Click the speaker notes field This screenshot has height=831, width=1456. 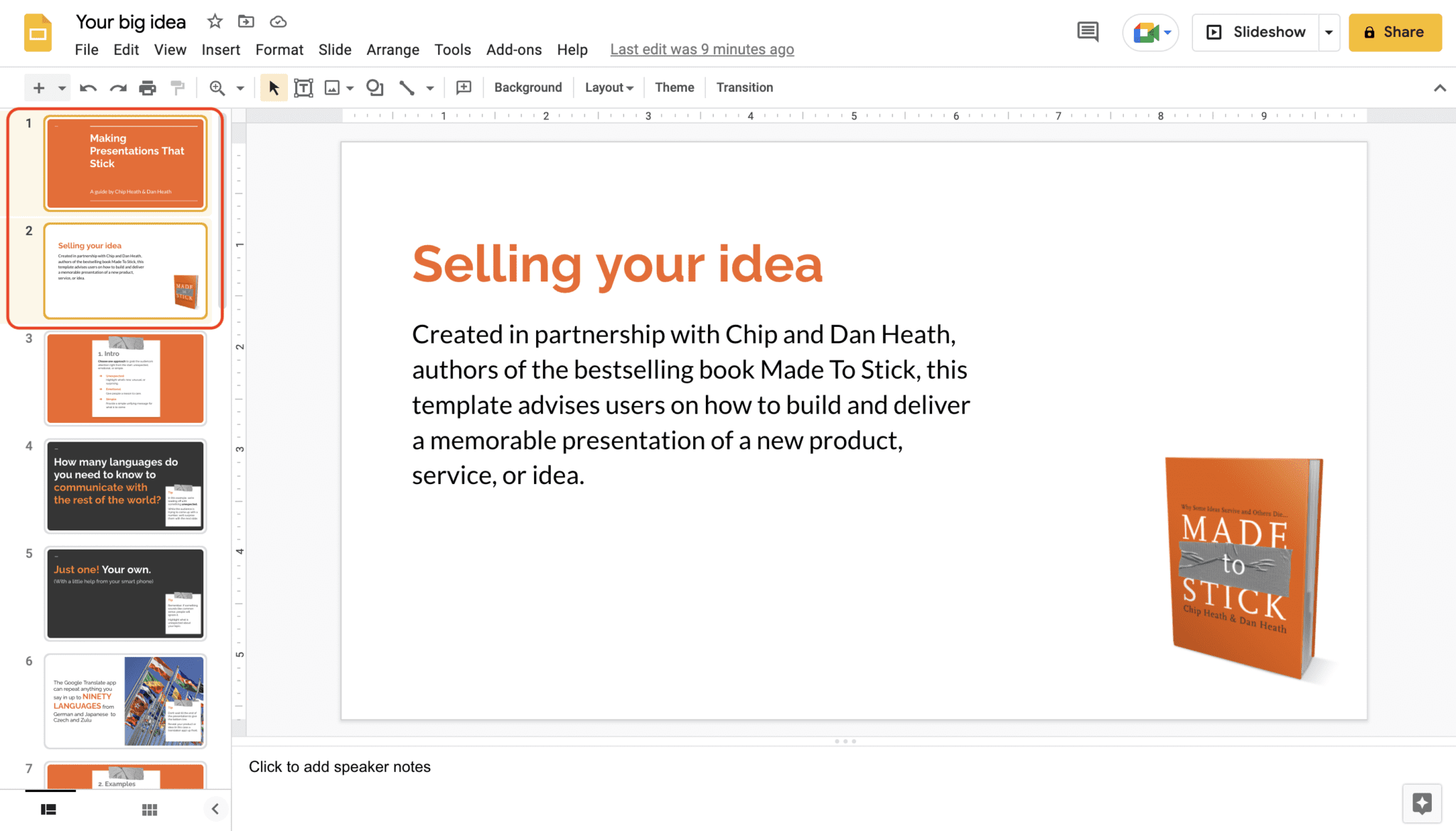tap(844, 768)
